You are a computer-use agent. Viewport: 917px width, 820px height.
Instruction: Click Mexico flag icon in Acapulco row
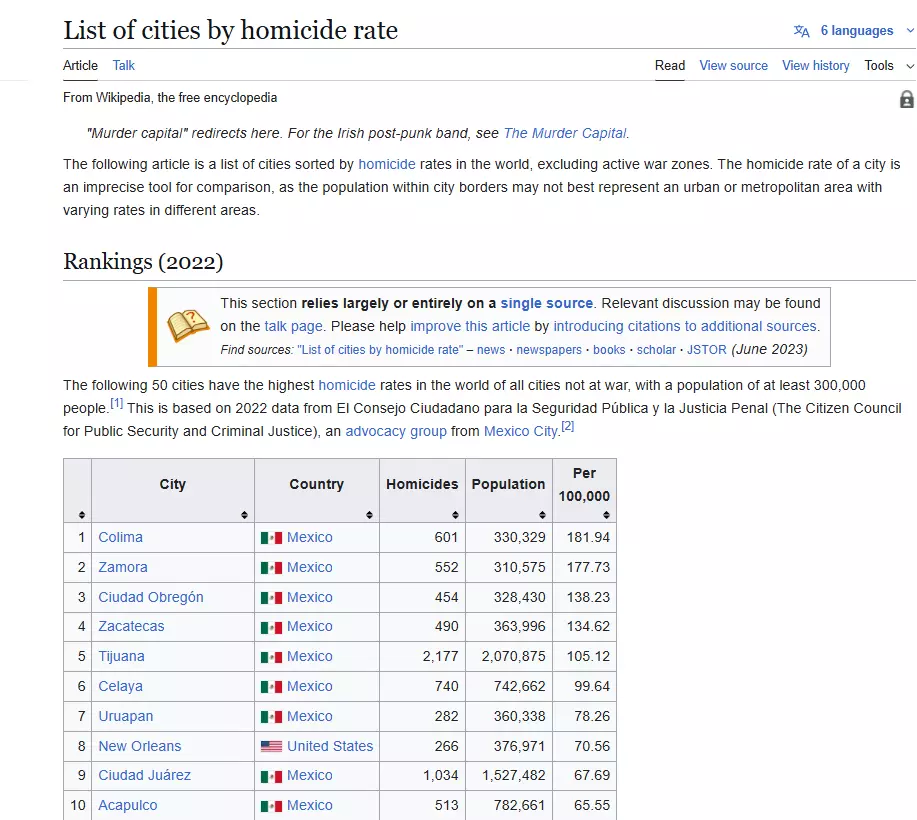(x=271, y=806)
